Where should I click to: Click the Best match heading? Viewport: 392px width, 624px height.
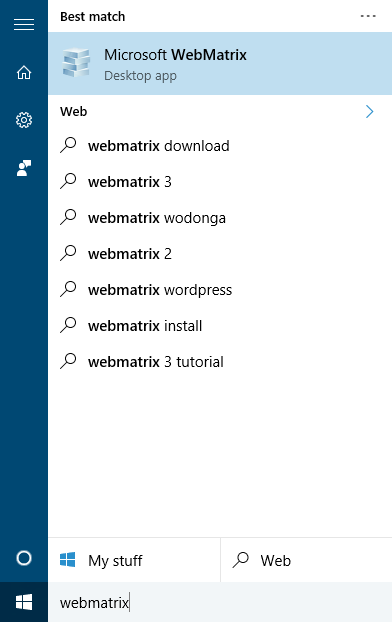click(x=93, y=17)
